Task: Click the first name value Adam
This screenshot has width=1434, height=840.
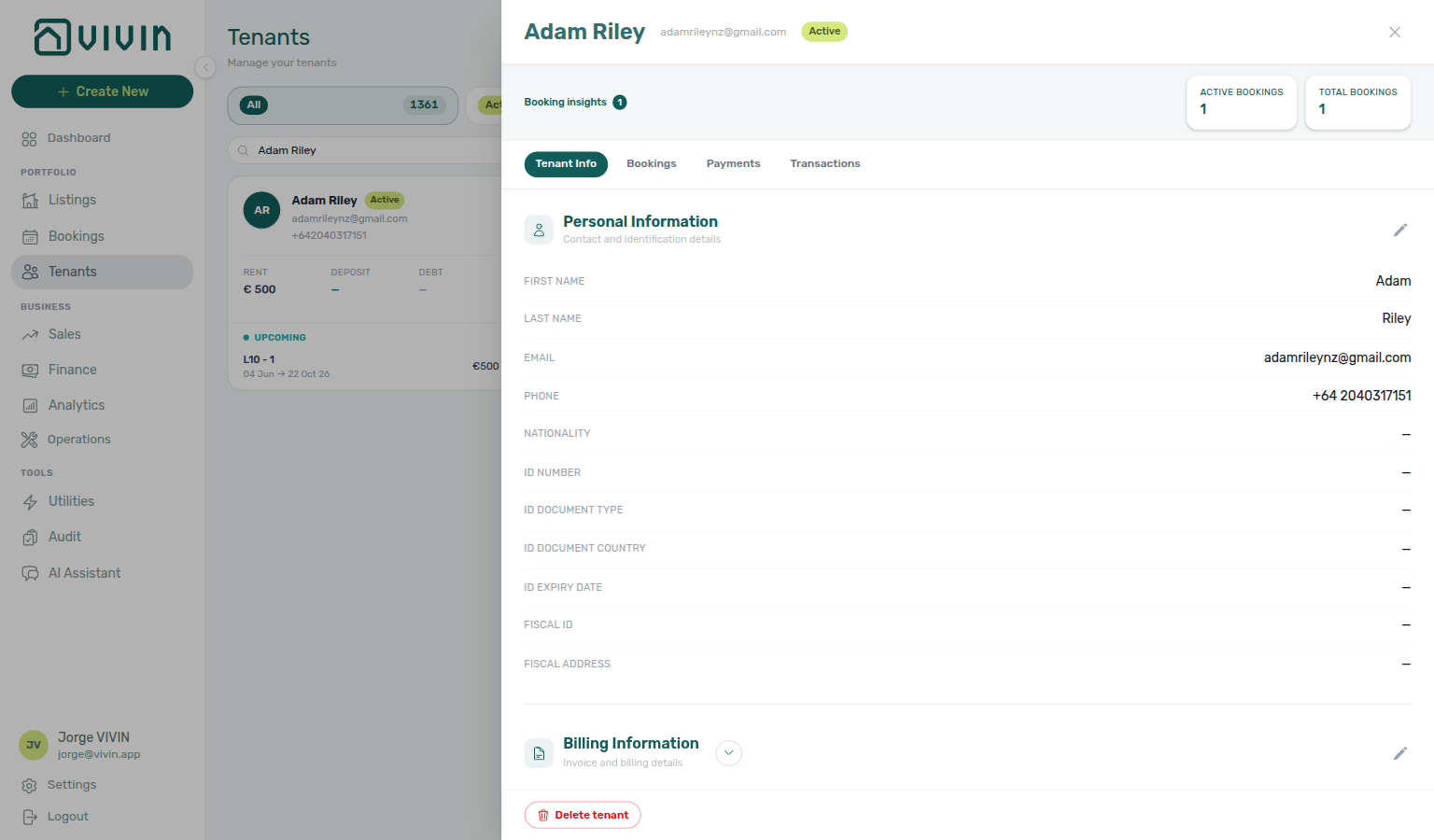Action: click(x=1393, y=281)
